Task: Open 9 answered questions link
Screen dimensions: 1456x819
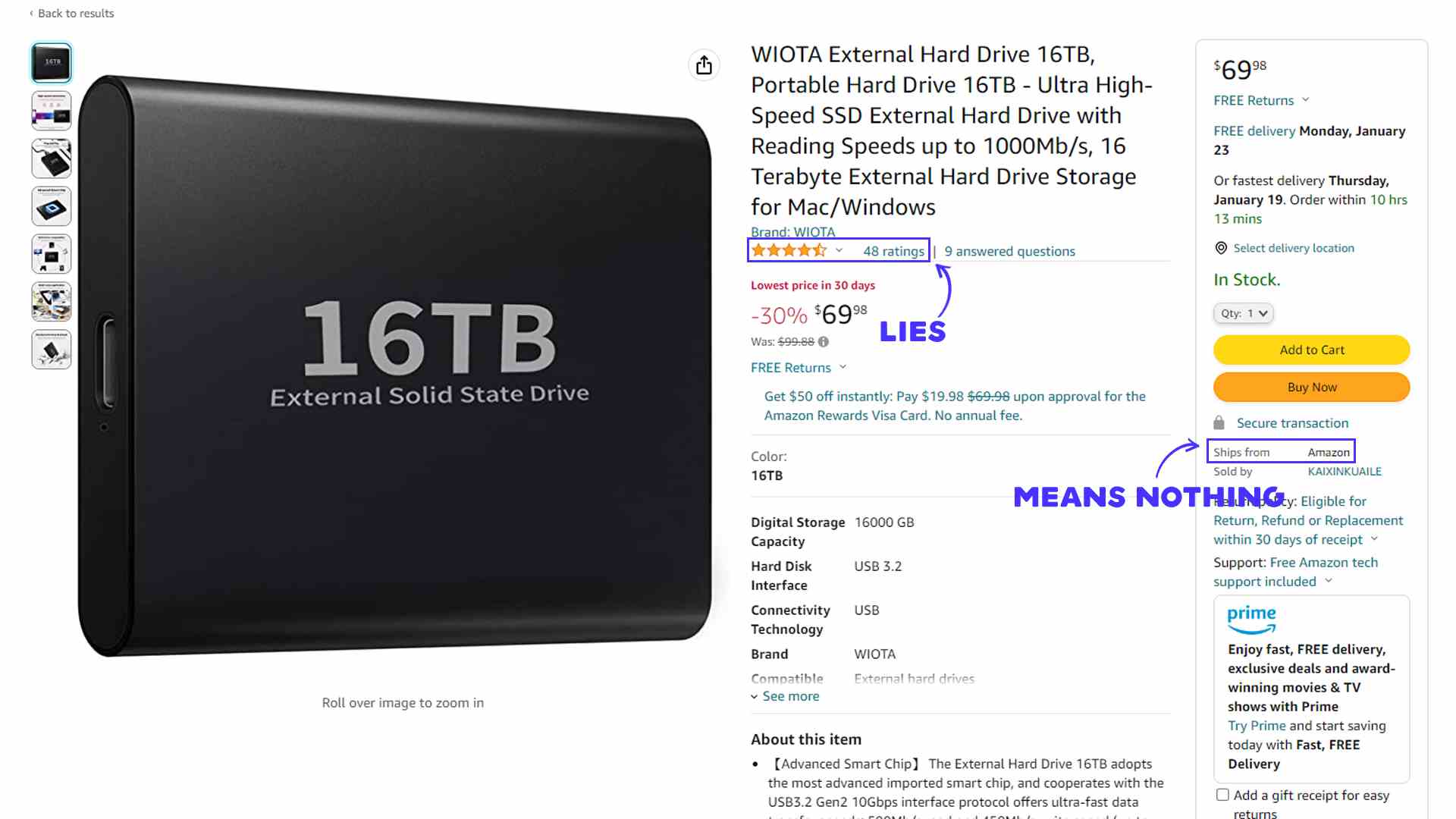Action: [x=1010, y=251]
